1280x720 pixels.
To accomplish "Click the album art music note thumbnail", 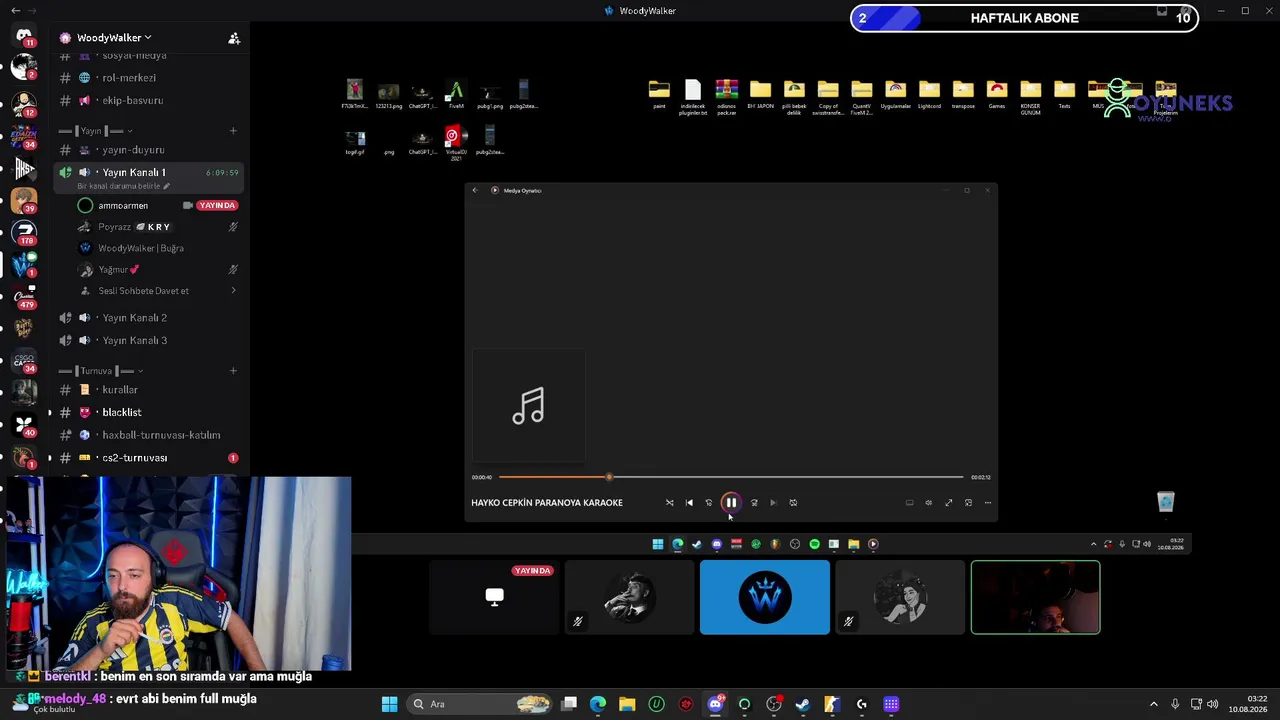I will [x=528, y=406].
